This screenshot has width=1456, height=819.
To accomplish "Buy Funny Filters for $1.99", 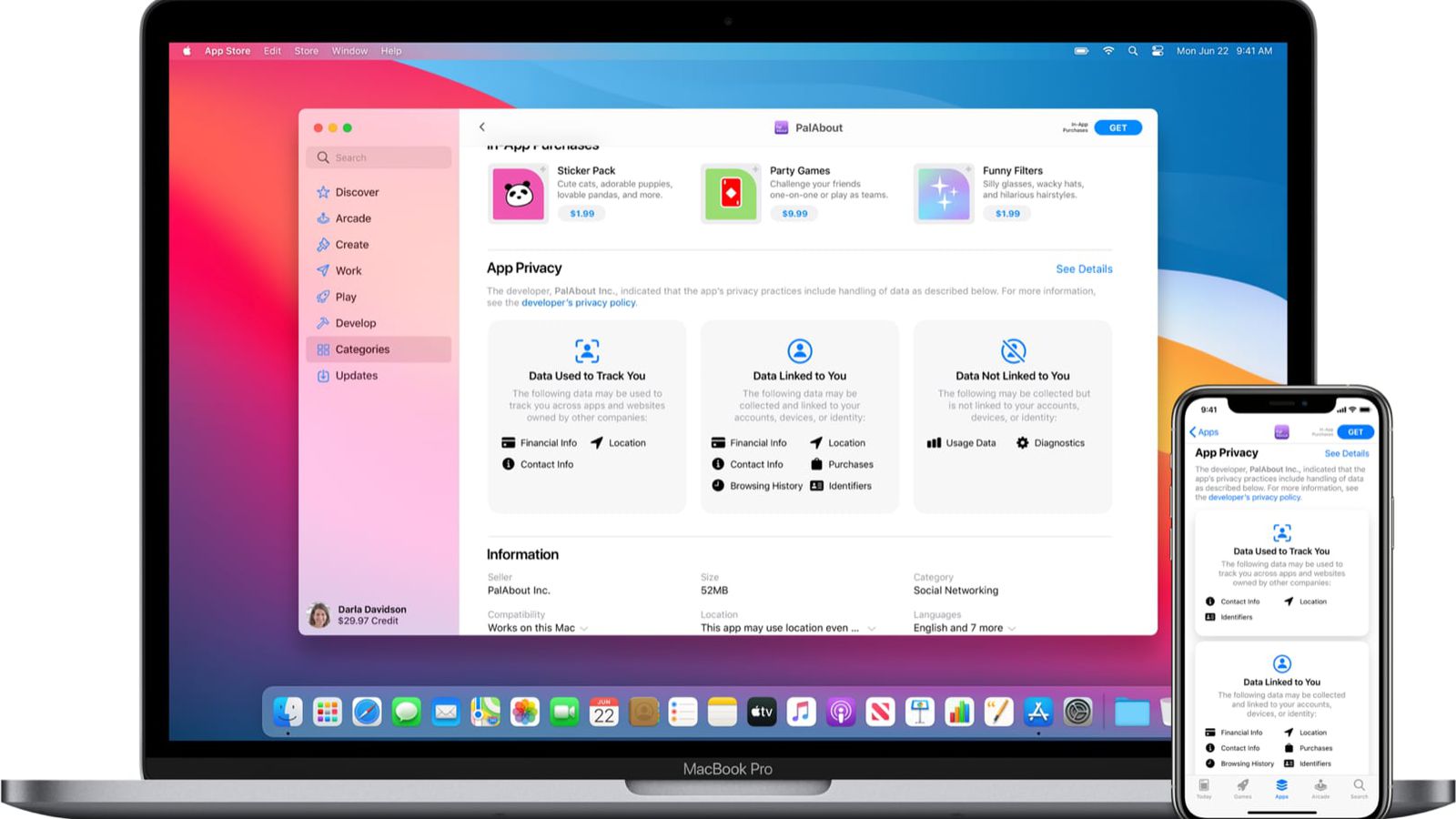I will 1007,214.
